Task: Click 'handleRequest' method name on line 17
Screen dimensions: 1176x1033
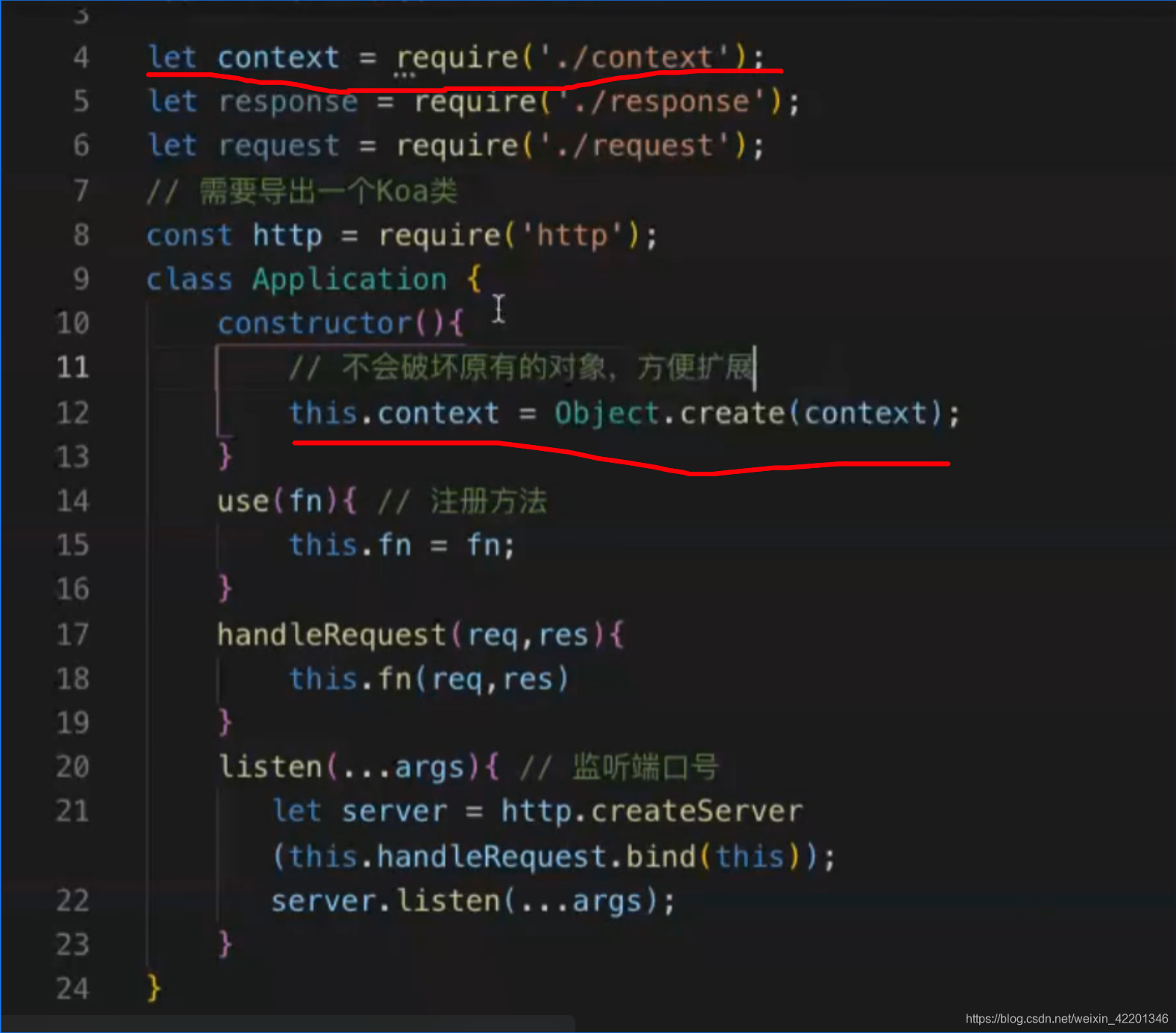Action: pyautogui.click(x=332, y=634)
